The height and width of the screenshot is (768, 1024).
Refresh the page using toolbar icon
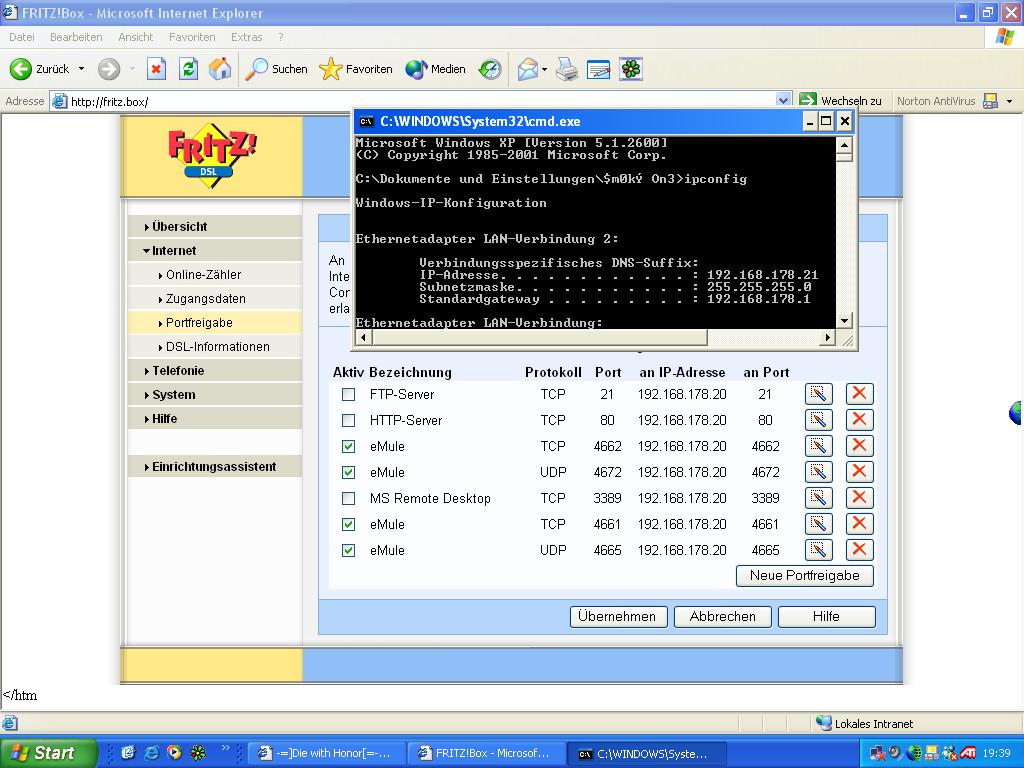click(188, 69)
